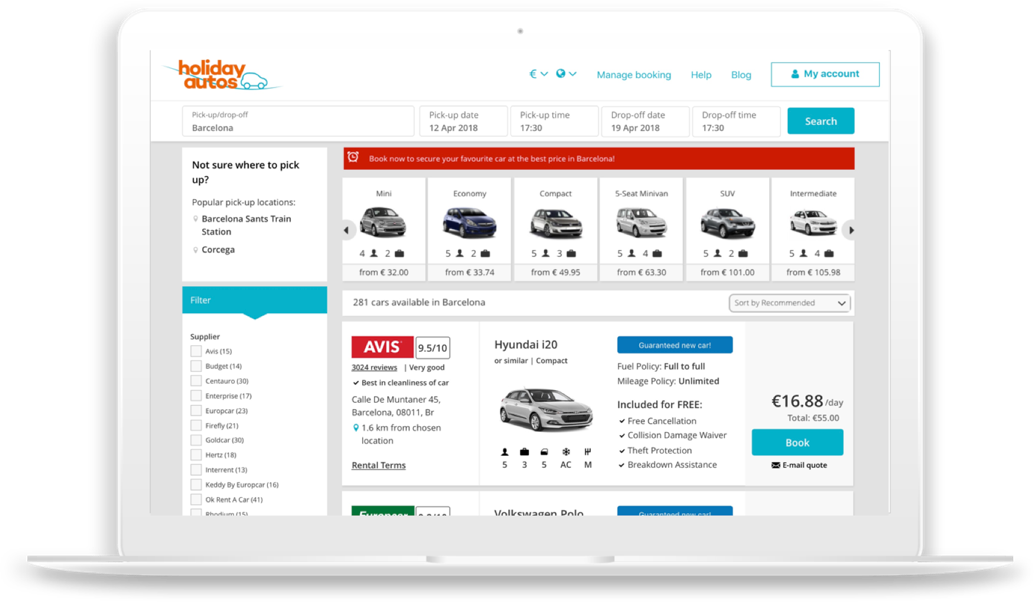Click the Guaranteed new car badge for Hyundai
The height and width of the screenshot is (602, 1034).
[675, 345]
